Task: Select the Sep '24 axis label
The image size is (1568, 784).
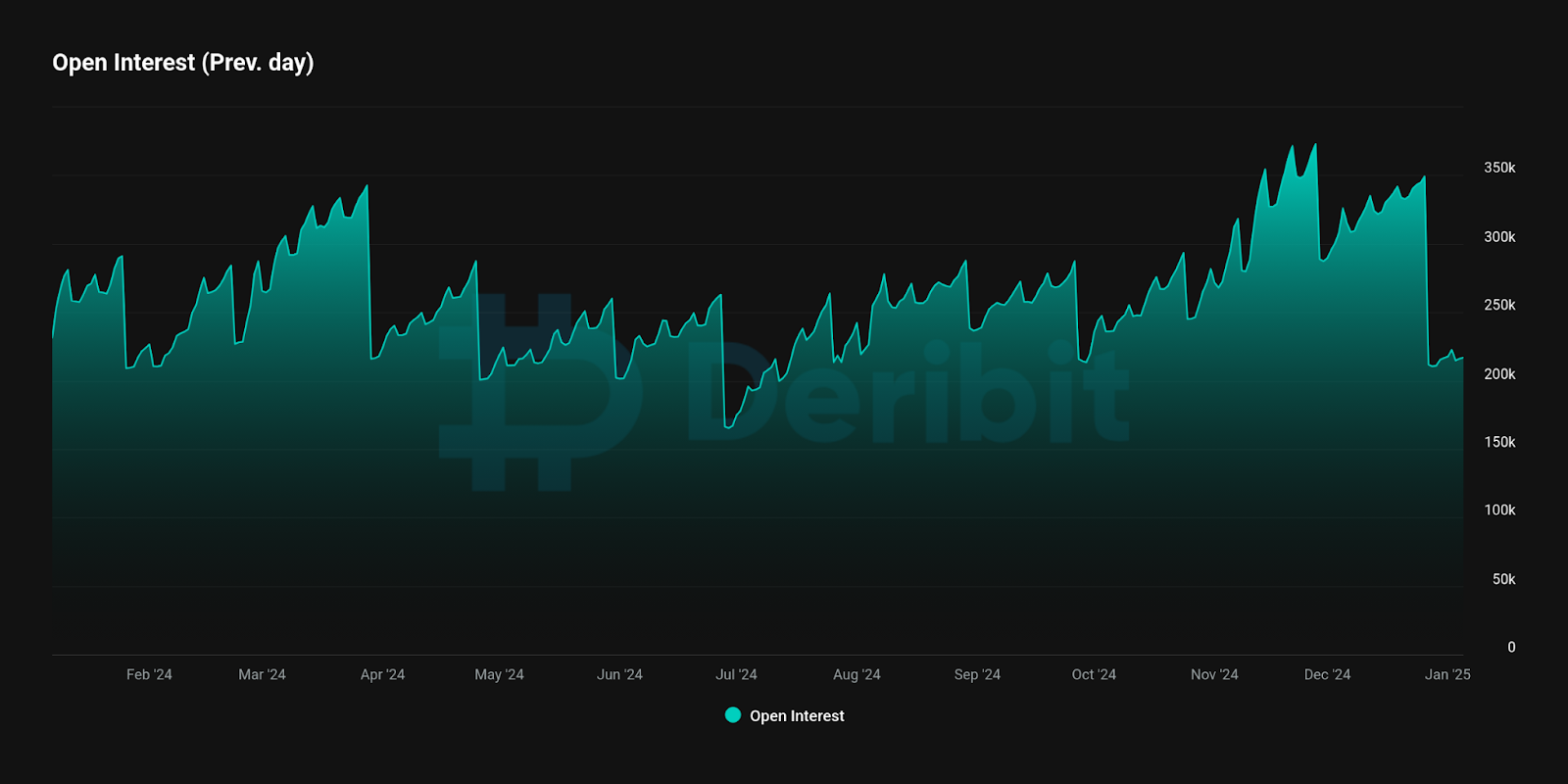Action: 977,674
